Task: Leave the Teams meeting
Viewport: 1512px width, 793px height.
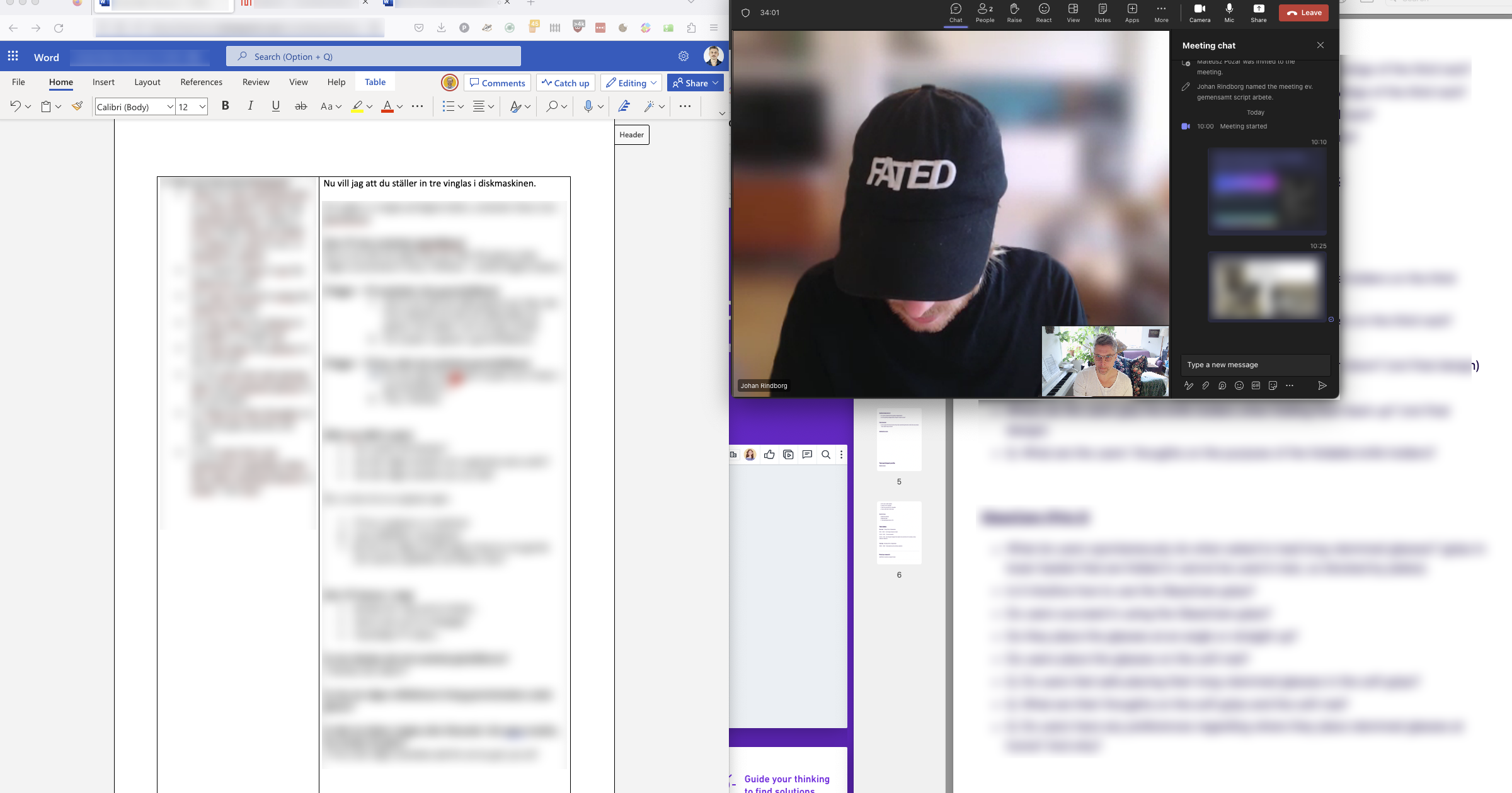Action: 1303,13
